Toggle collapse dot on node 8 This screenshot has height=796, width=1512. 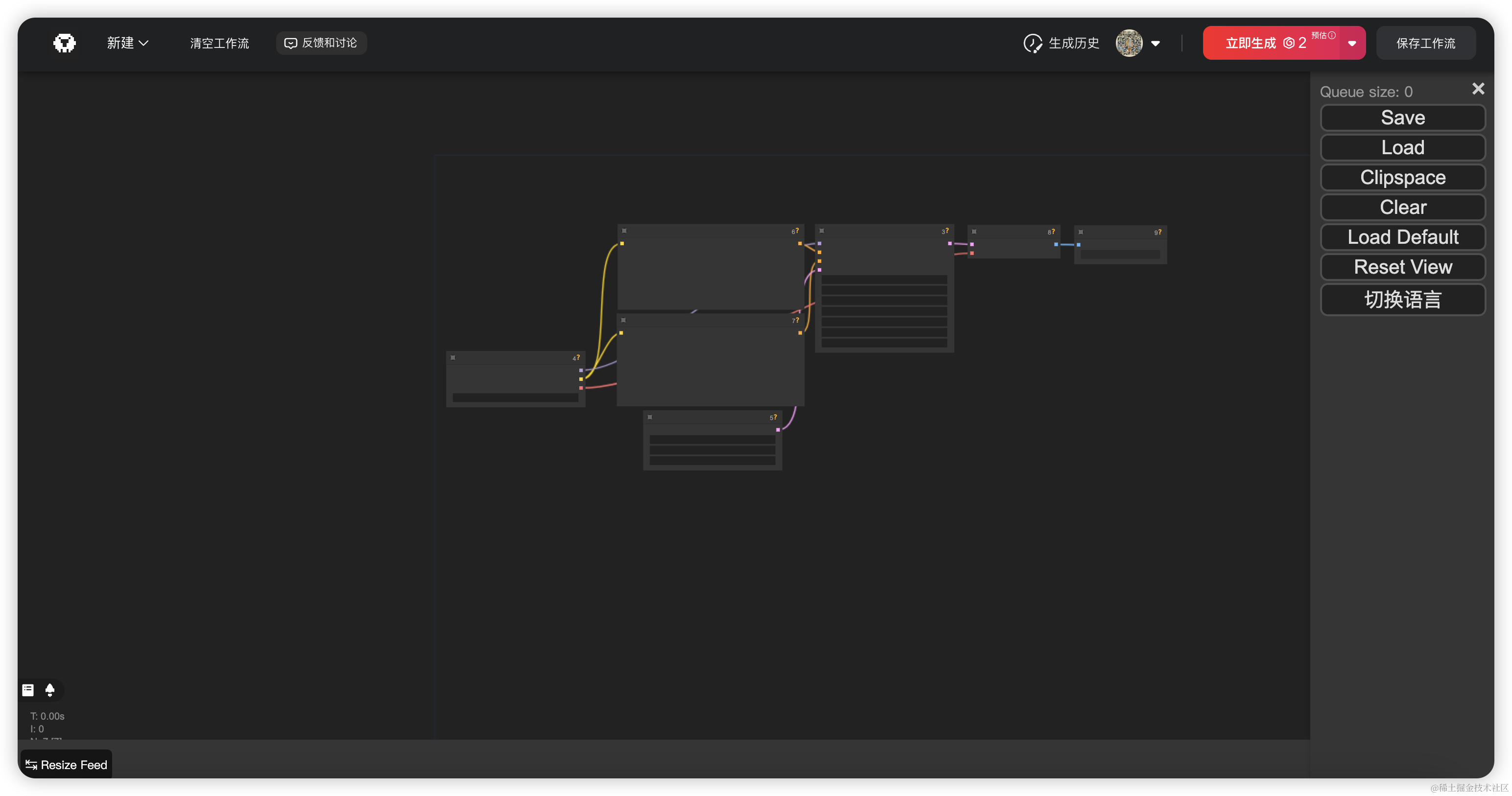point(974,231)
